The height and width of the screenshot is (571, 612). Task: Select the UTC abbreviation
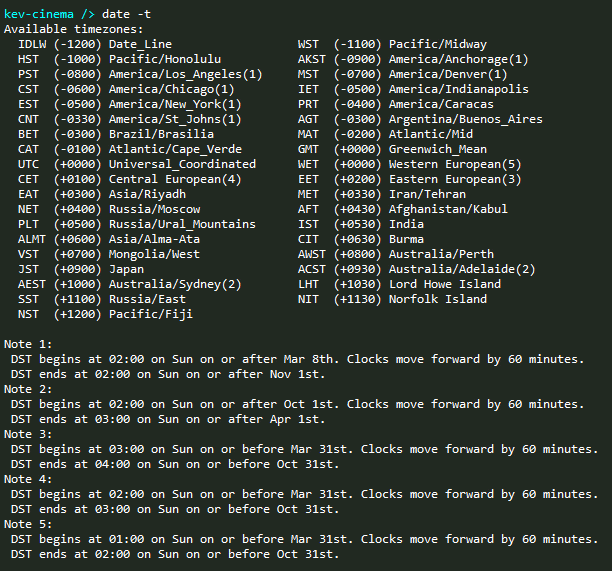(28, 164)
